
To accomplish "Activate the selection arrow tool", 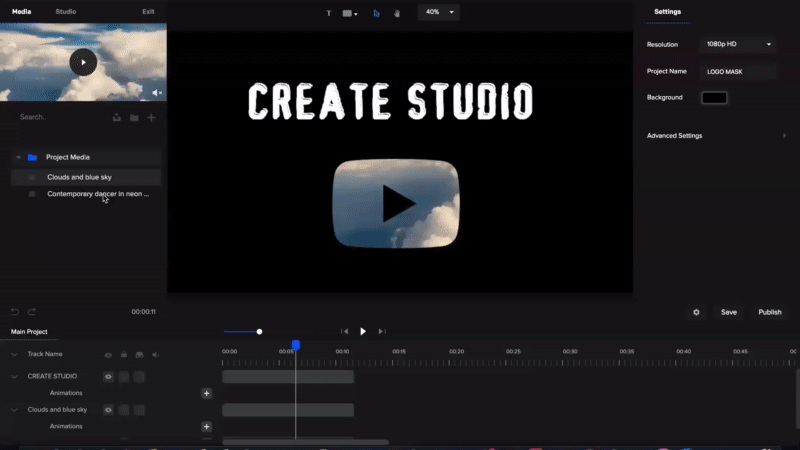I will pos(377,13).
